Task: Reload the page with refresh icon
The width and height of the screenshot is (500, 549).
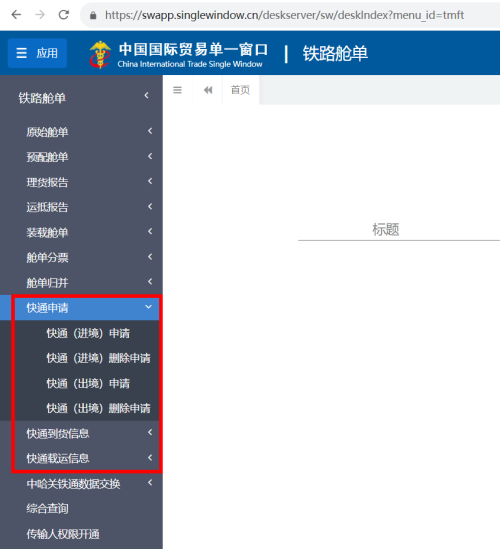Action: click(64, 15)
